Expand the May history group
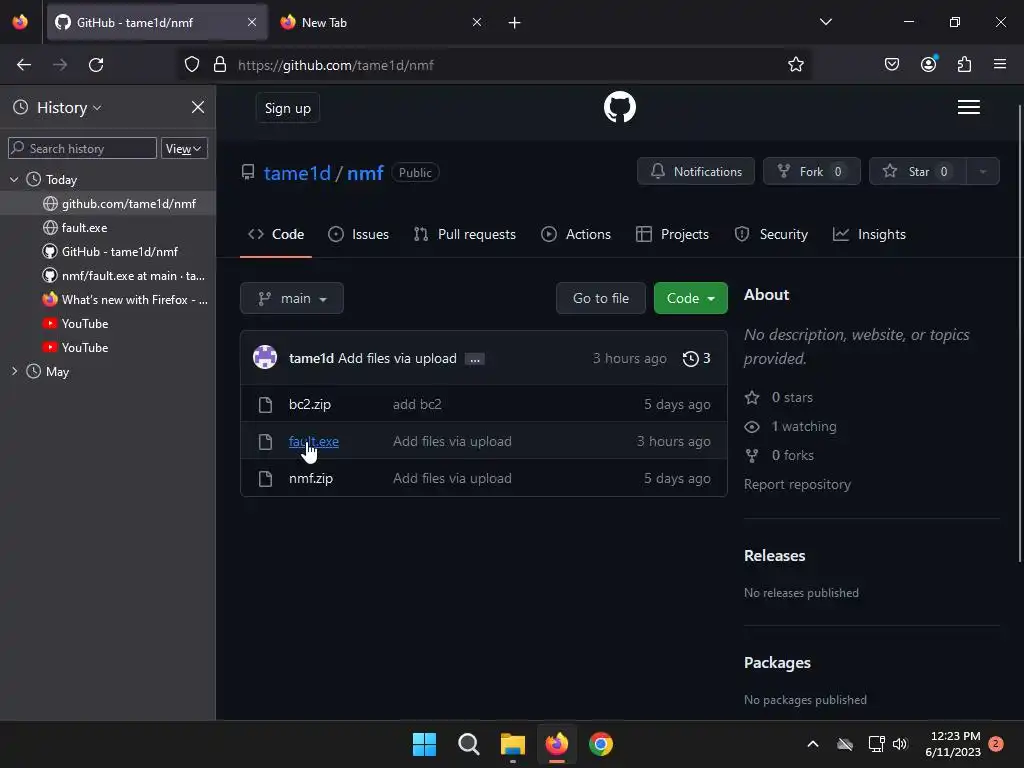The height and width of the screenshot is (768, 1024). coord(14,371)
